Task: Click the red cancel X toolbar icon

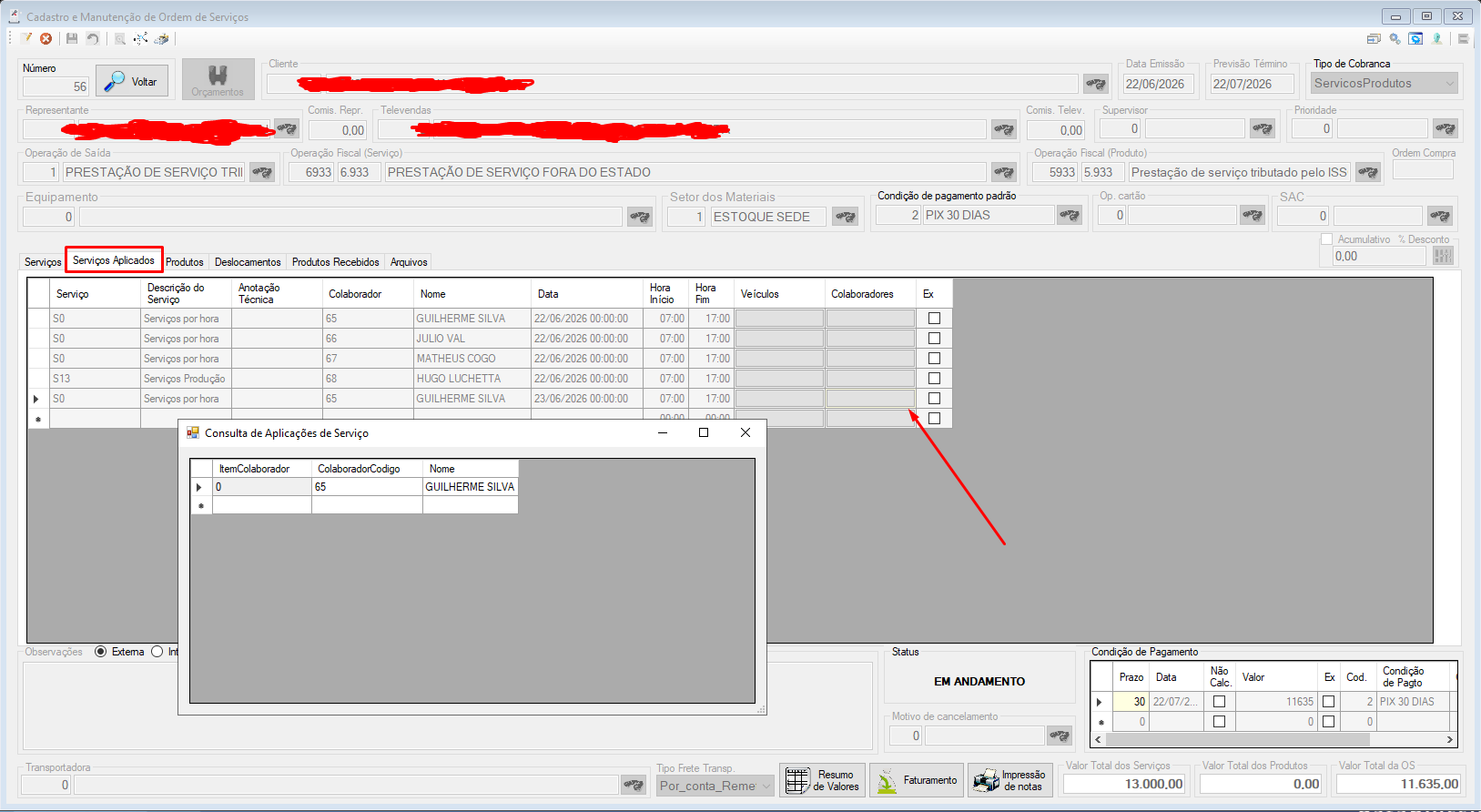Action: pyautogui.click(x=46, y=38)
